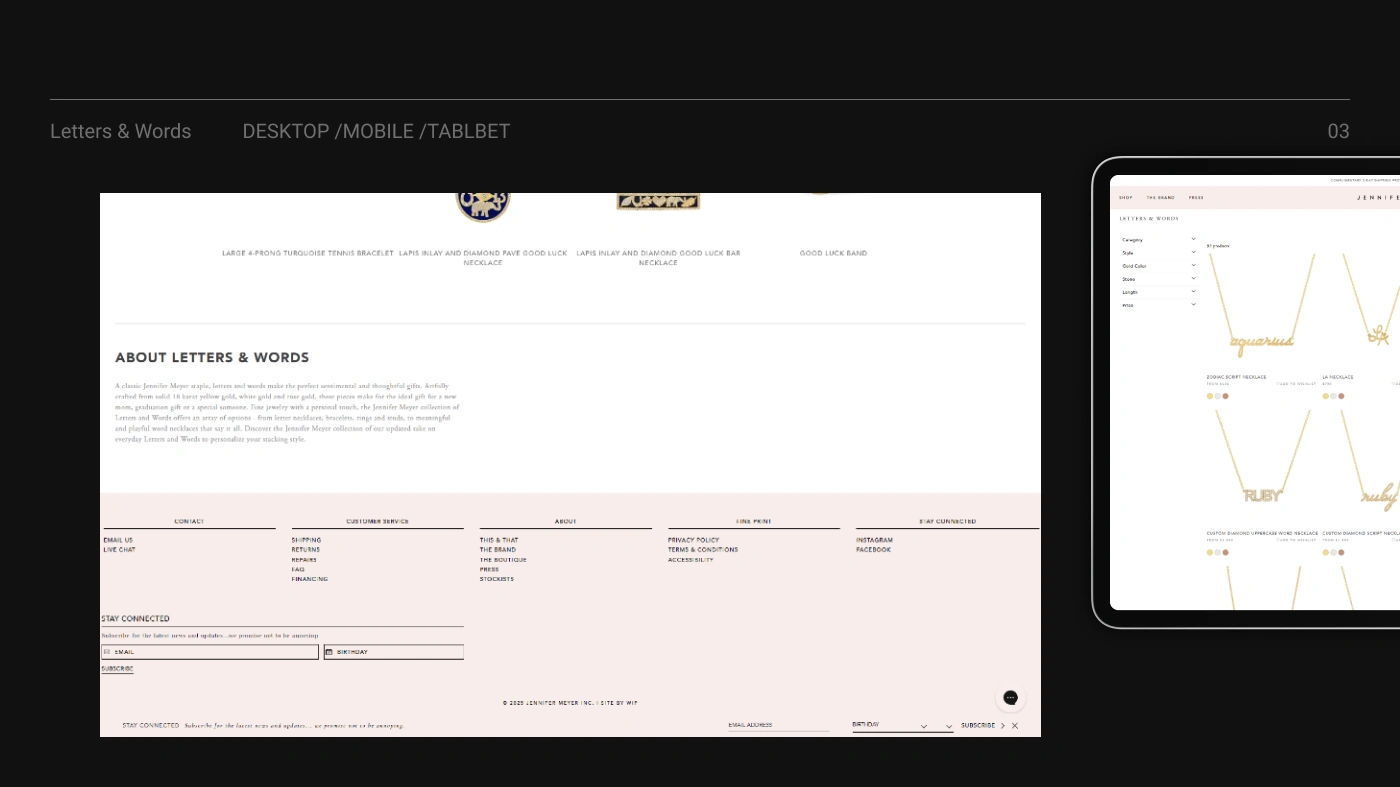Open the Facebook footer link
The image size is (1400, 787).
pos(873,550)
